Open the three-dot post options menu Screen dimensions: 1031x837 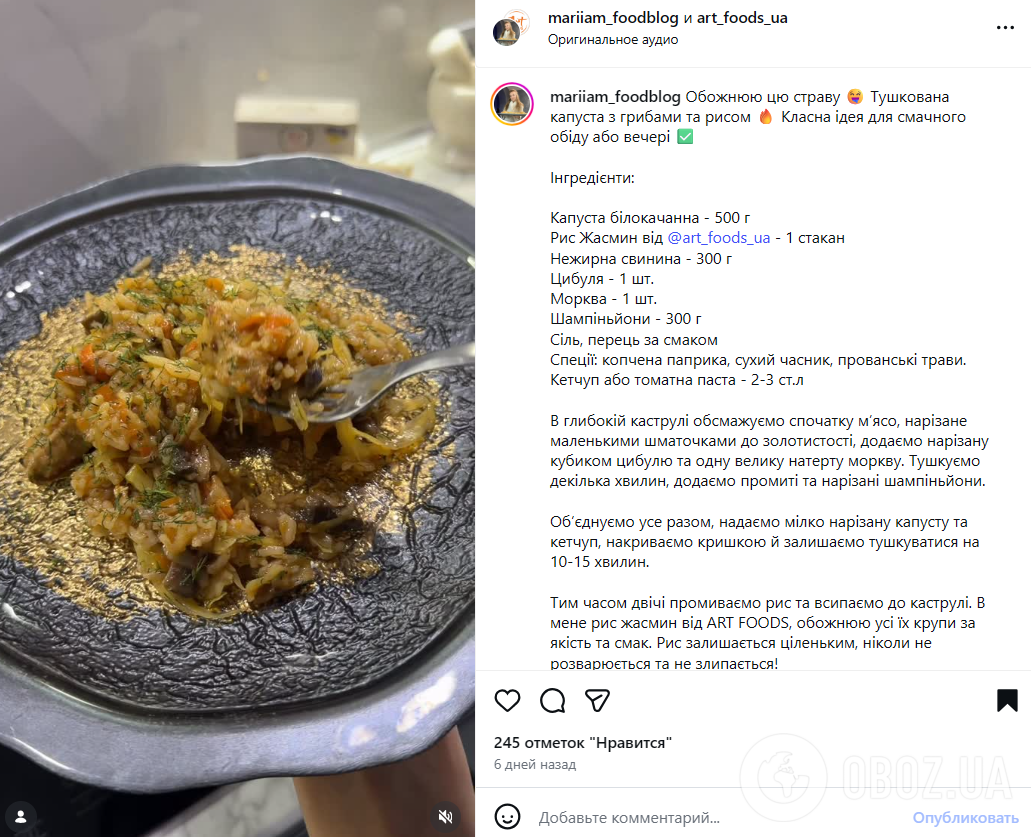tap(1005, 28)
